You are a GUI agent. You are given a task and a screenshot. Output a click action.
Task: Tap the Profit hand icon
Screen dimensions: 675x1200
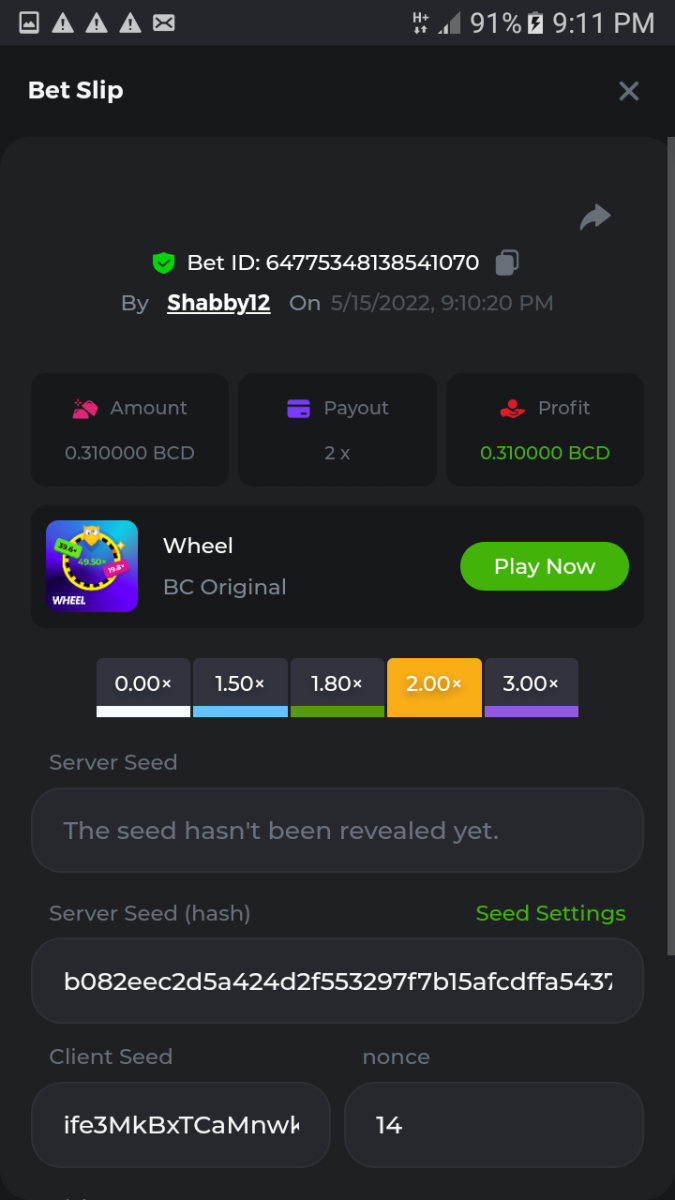tap(512, 408)
